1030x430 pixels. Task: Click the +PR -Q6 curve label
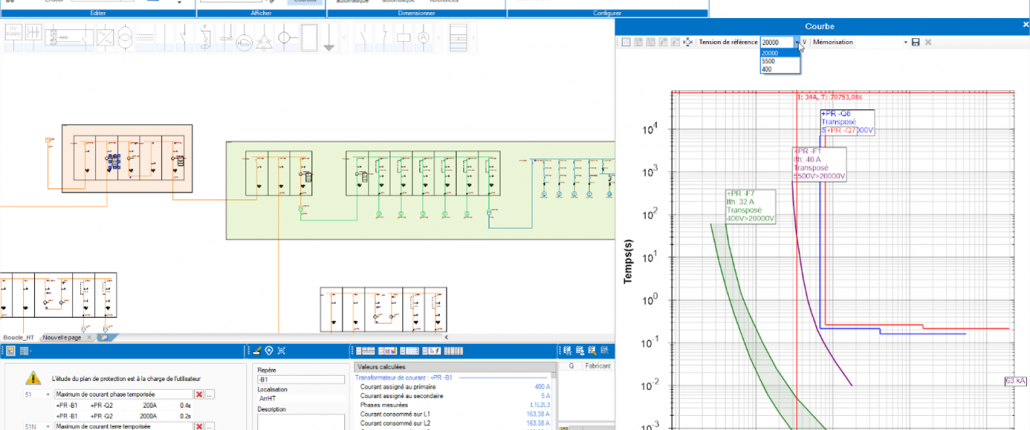(x=848, y=122)
